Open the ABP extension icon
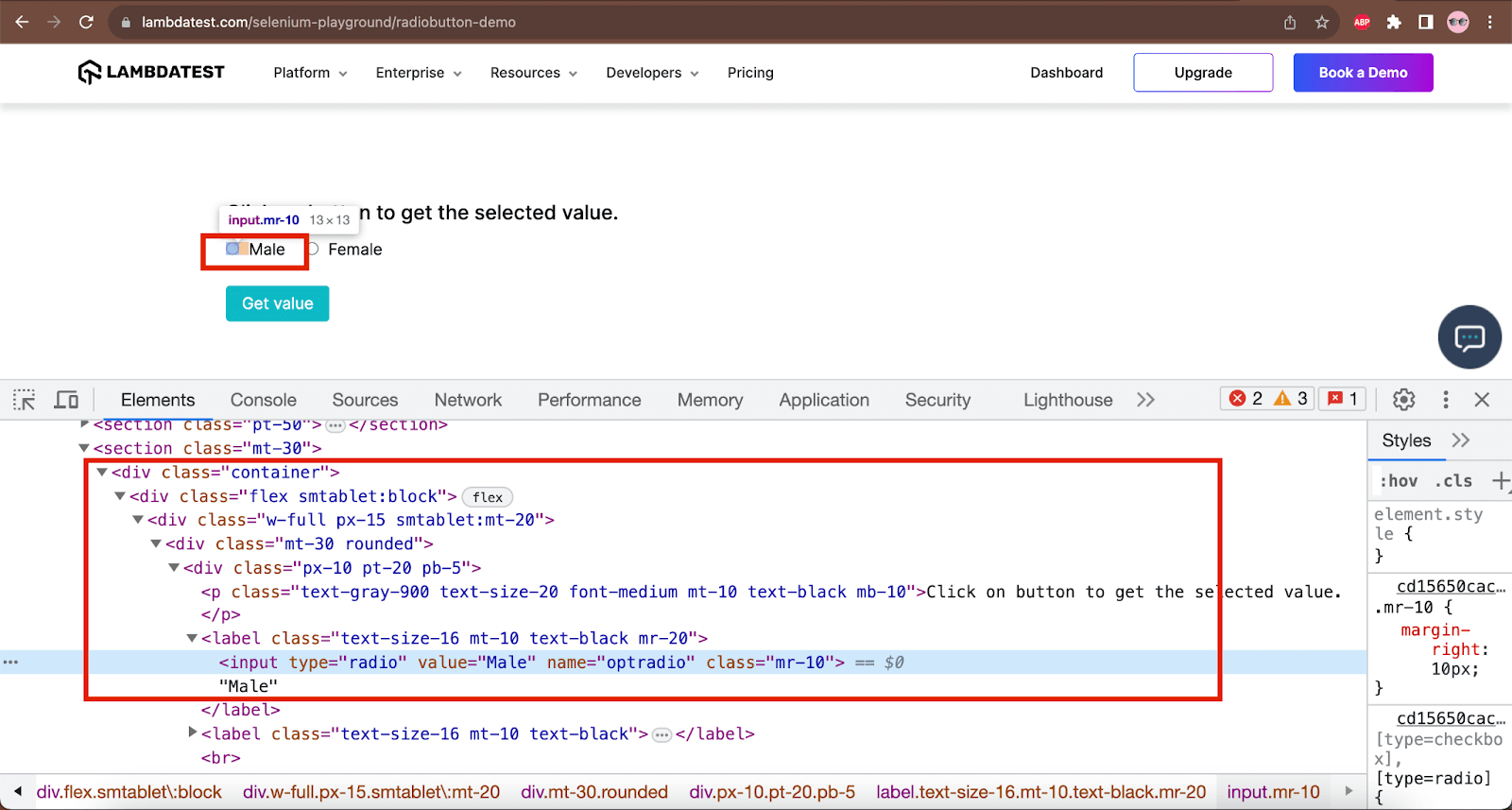Viewport: 1512px width, 810px height. coord(1362,22)
